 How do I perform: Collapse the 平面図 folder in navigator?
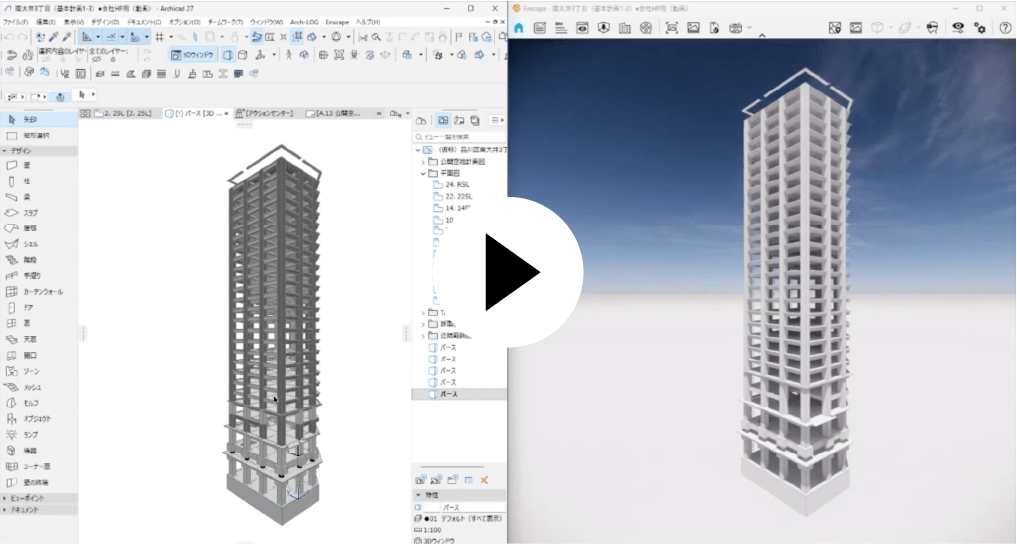click(x=423, y=173)
